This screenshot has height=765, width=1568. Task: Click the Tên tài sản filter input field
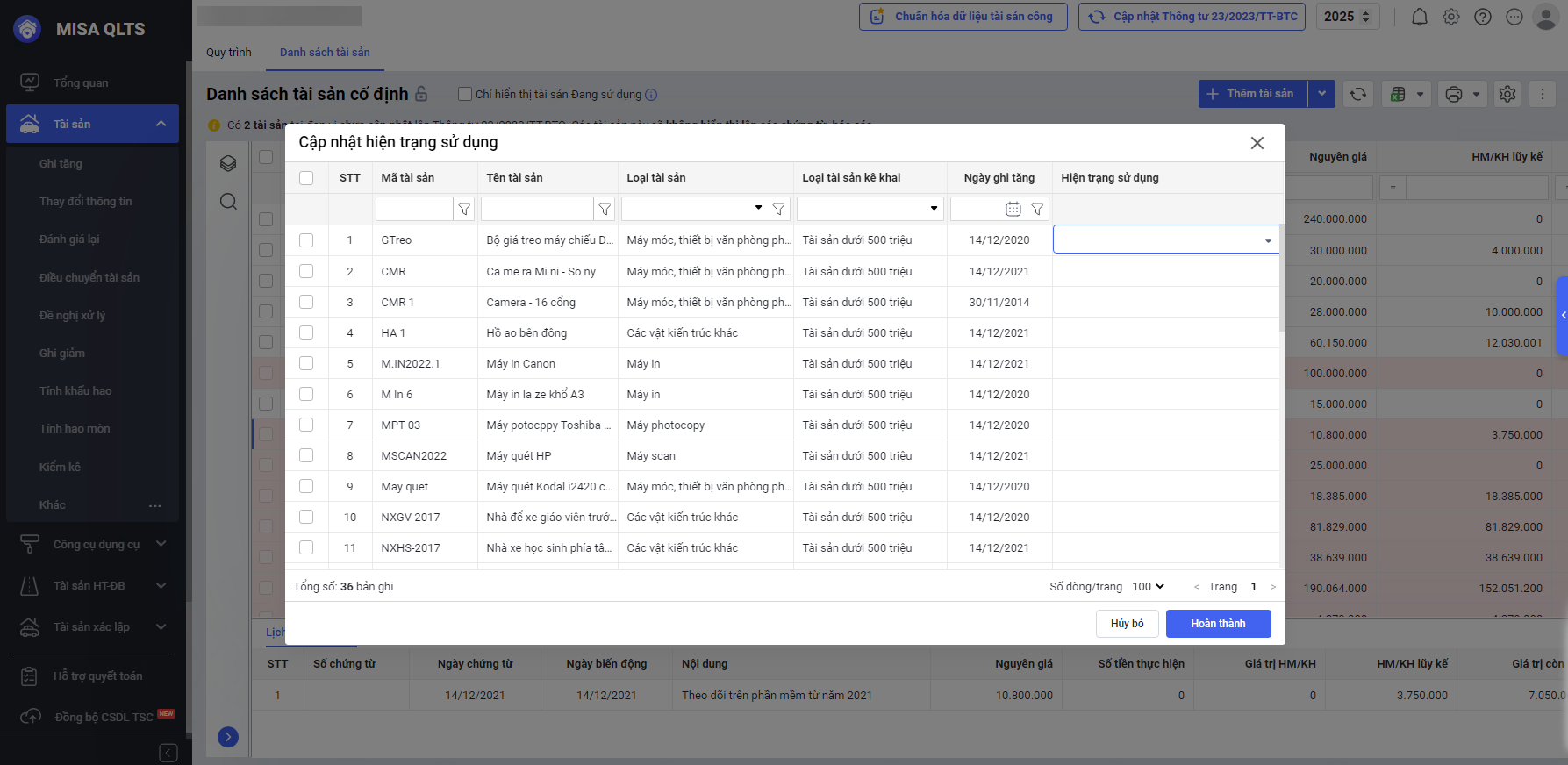537,209
